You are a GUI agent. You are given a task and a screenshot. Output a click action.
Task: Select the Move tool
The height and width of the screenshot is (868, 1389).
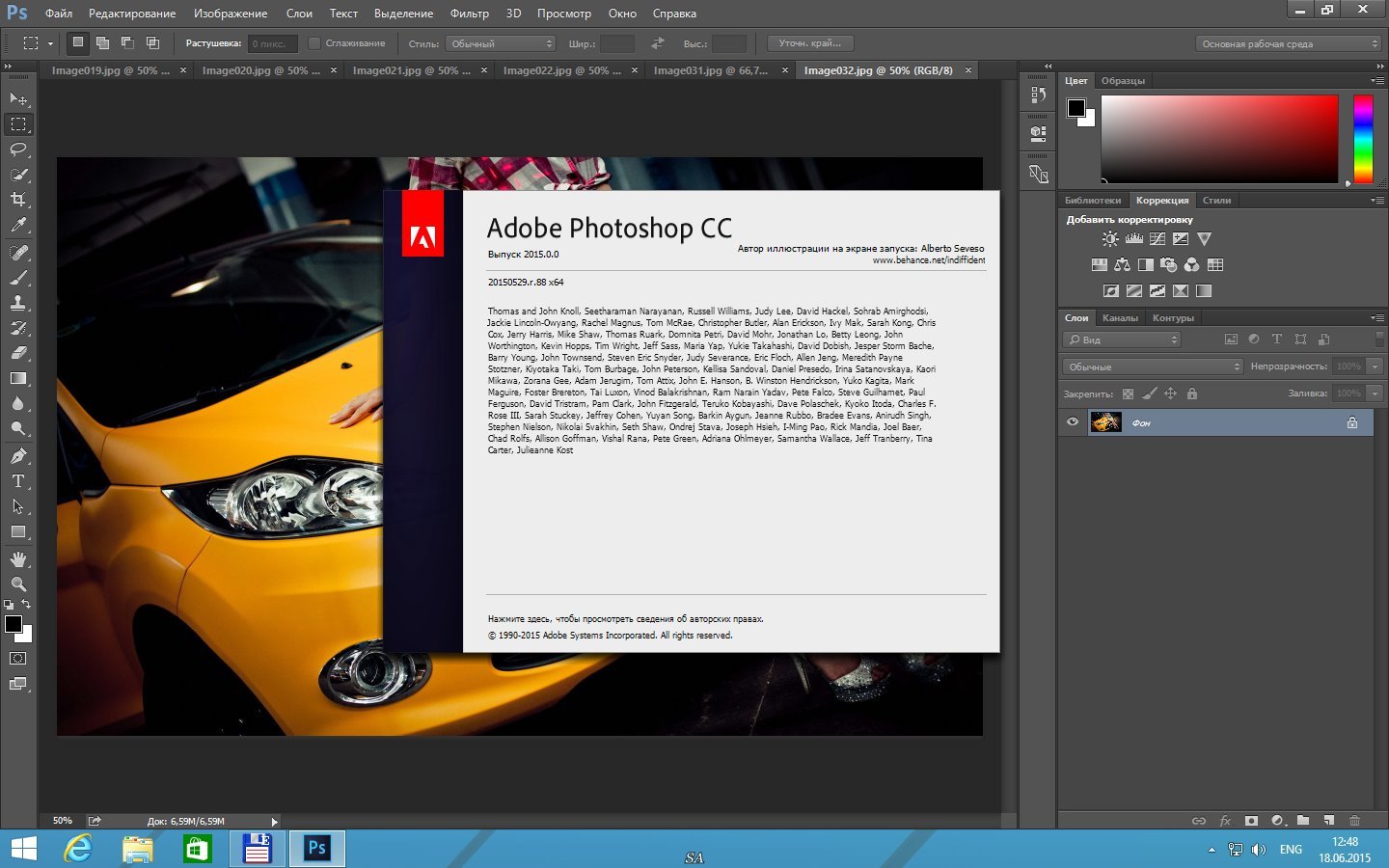(18, 99)
